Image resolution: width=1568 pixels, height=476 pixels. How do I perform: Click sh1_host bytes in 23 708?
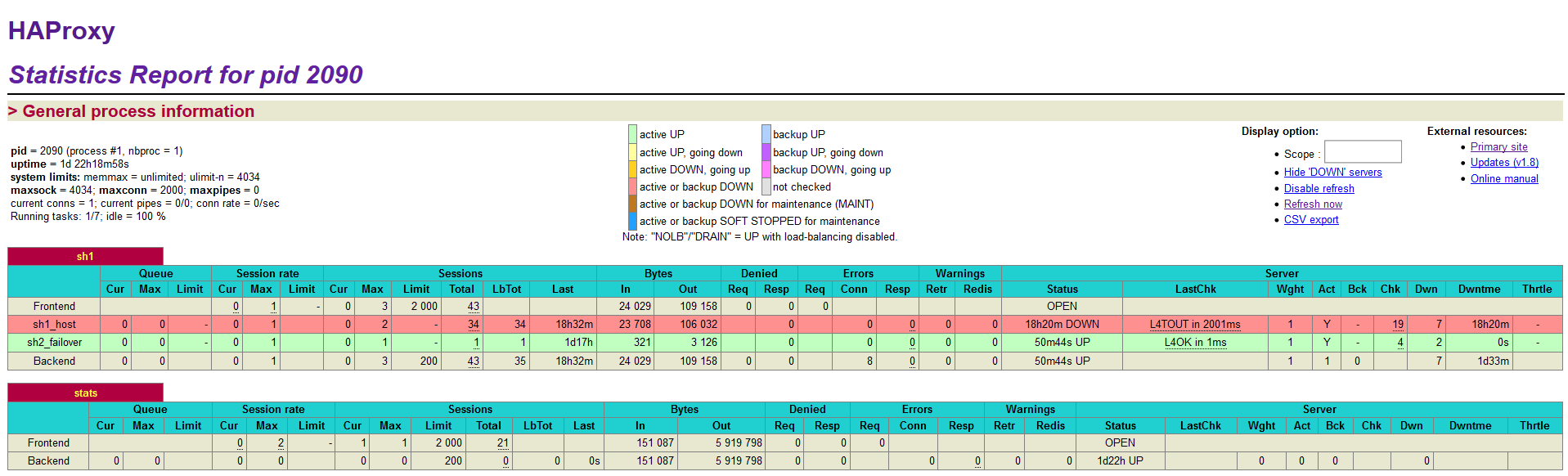pos(635,324)
